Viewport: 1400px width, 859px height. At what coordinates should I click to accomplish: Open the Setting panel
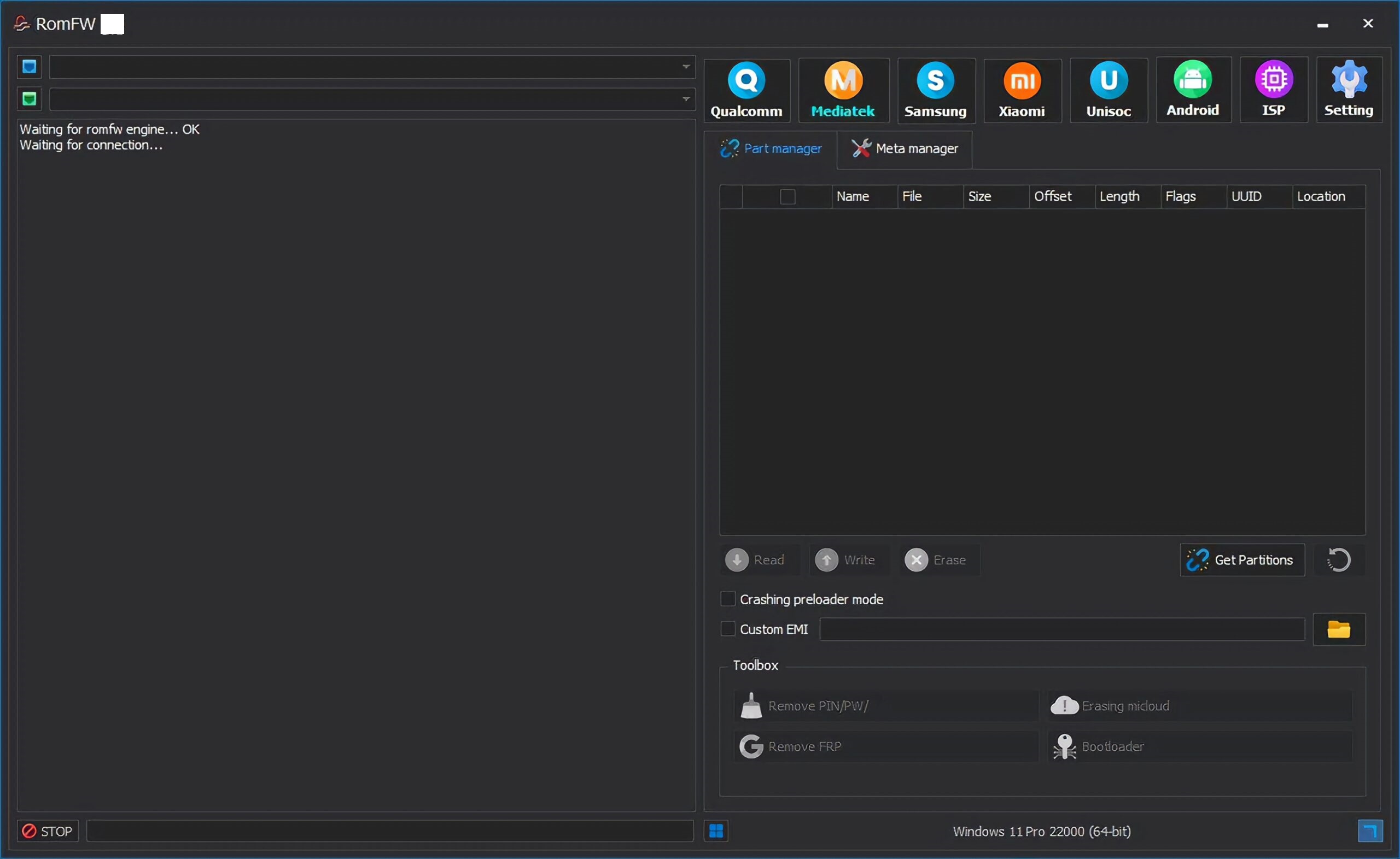pyautogui.click(x=1350, y=90)
